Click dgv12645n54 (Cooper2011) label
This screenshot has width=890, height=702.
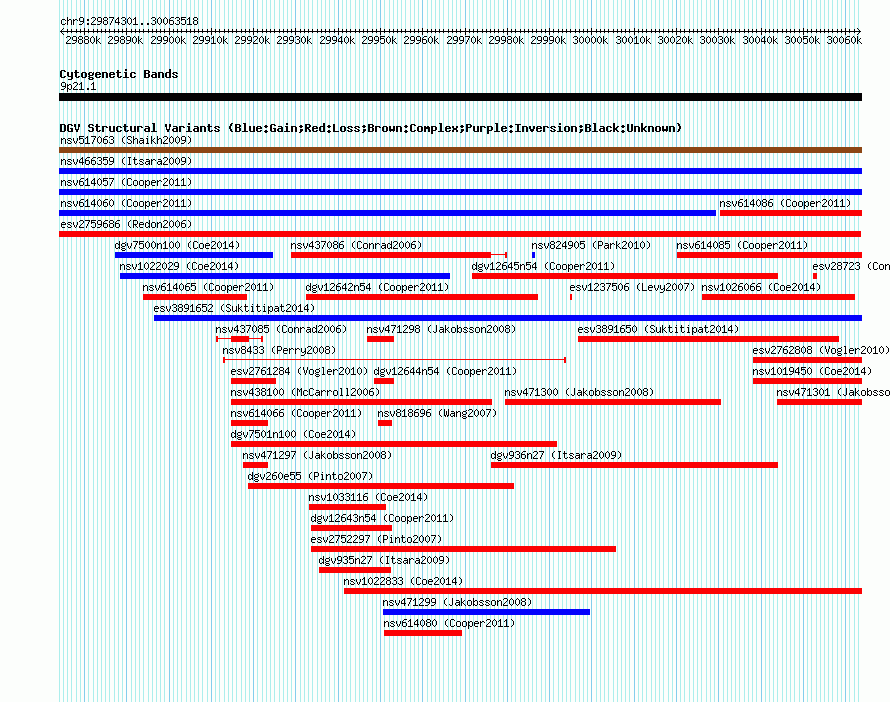coord(543,266)
